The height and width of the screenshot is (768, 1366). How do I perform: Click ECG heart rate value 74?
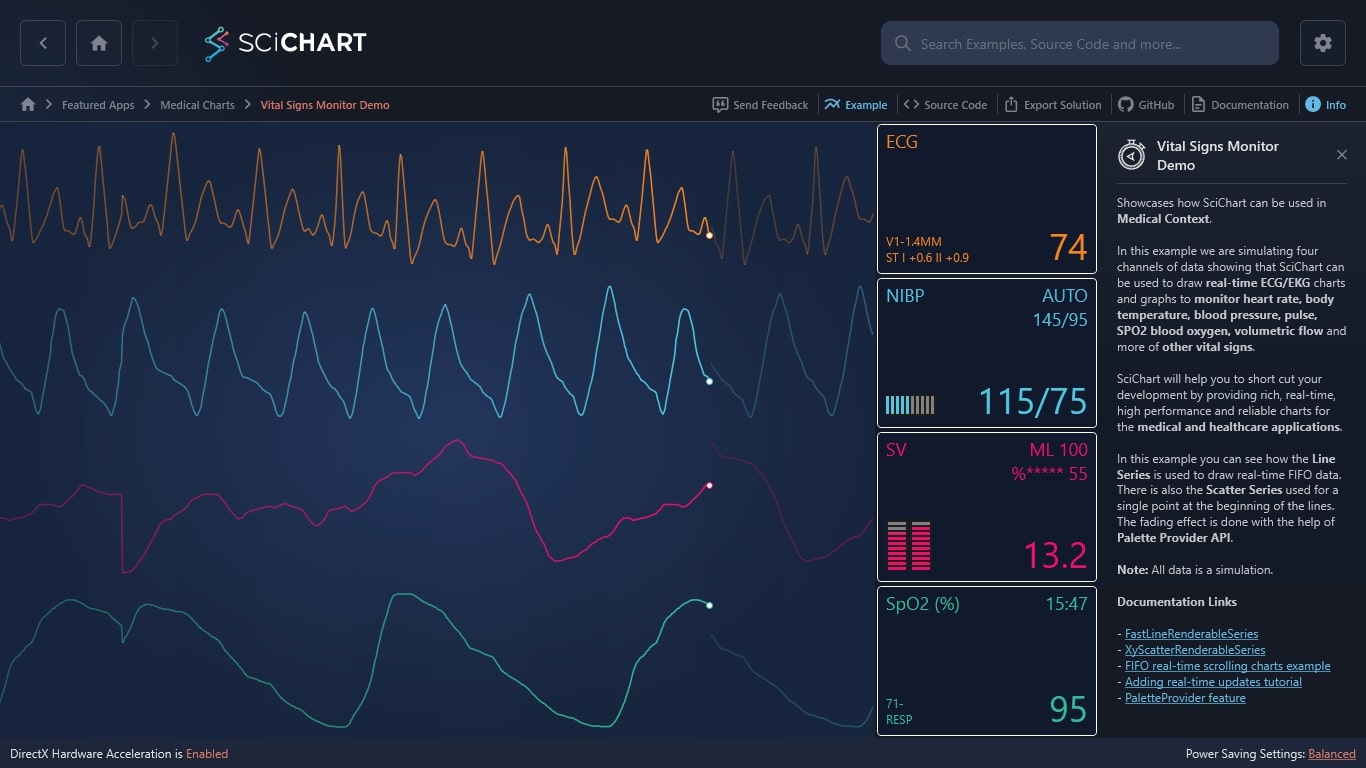click(x=1068, y=247)
